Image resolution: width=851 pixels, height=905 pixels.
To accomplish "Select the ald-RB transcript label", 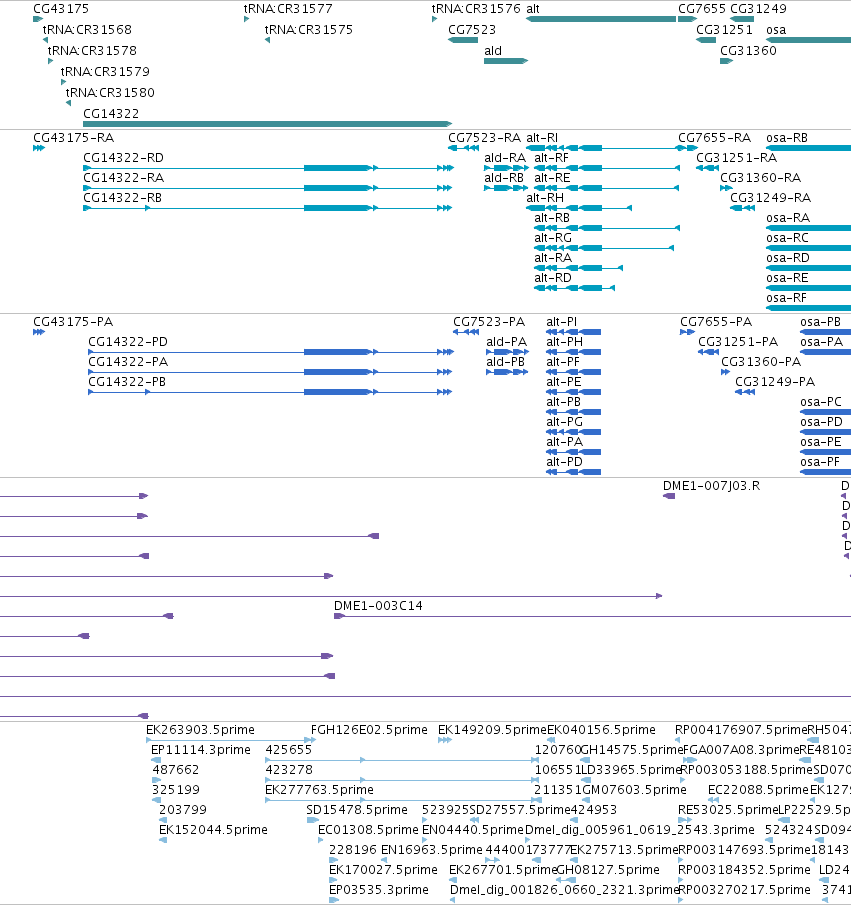I will [504, 178].
